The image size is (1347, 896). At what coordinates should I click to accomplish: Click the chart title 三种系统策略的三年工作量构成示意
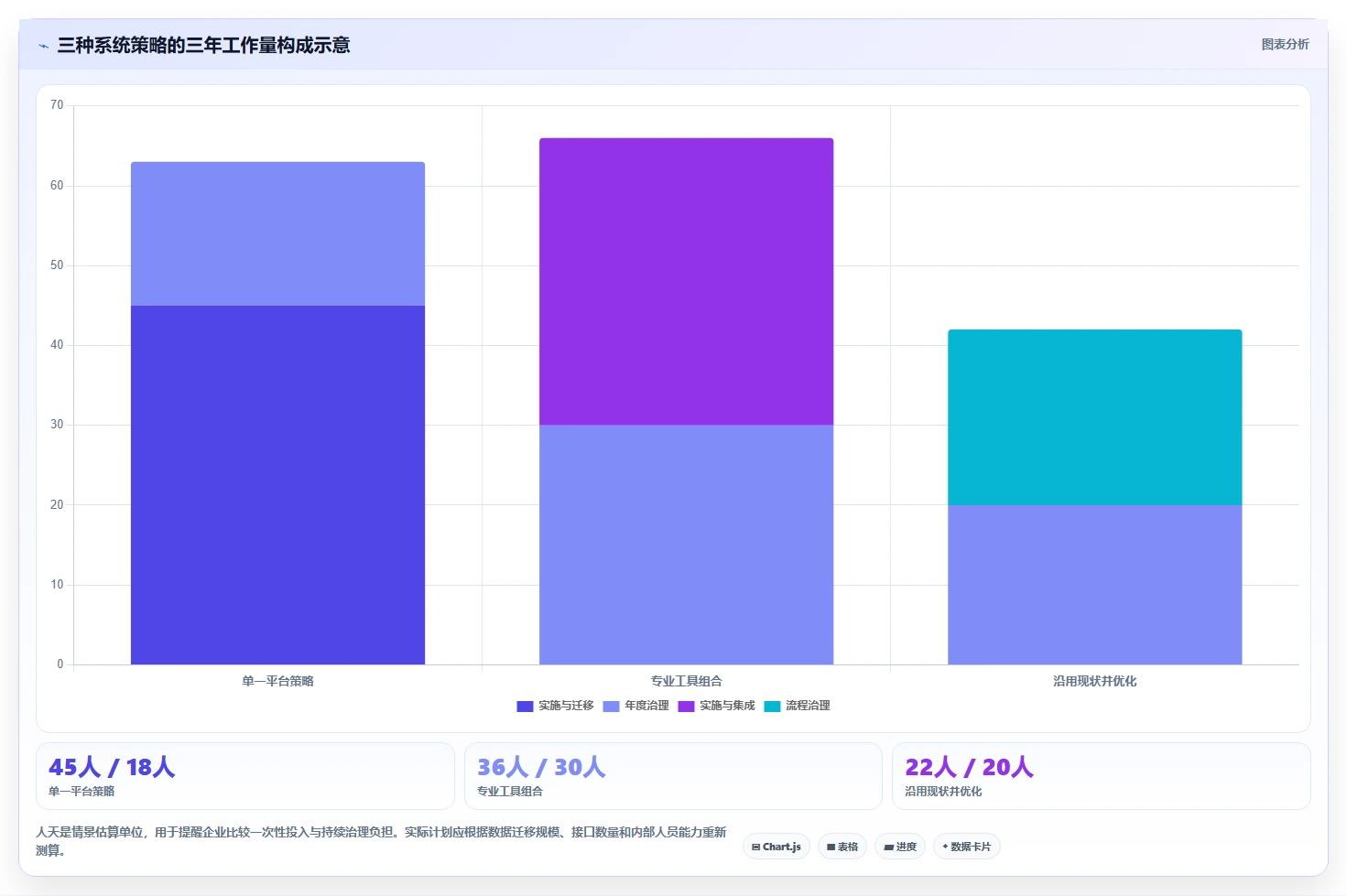[203, 45]
